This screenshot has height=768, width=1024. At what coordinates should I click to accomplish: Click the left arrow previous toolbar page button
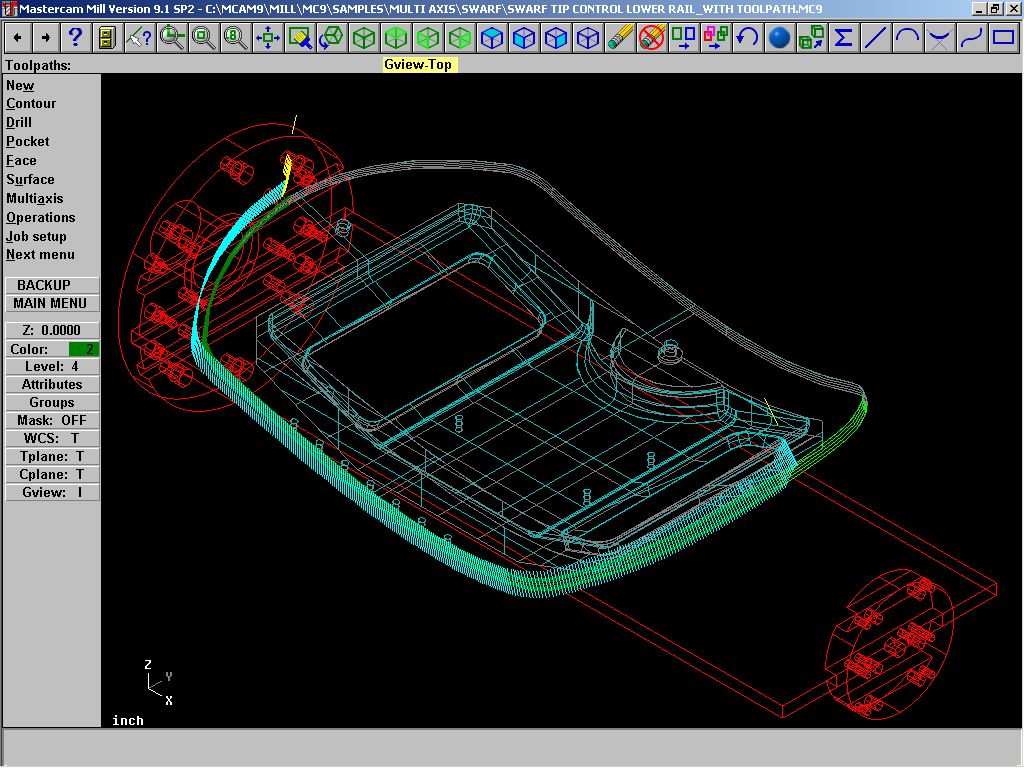[x=18, y=38]
